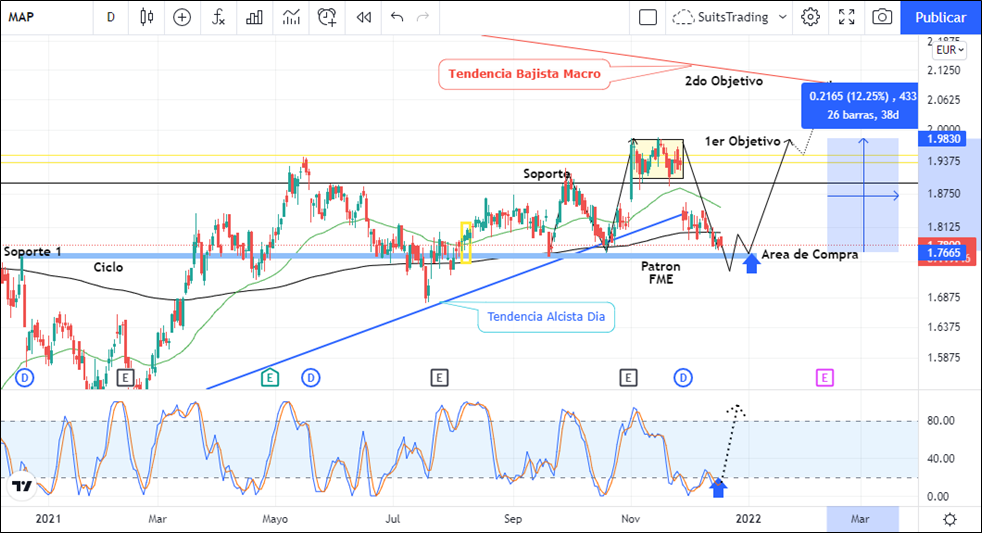Open the D timeframe interval selector
The width and height of the screenshot is (982, 533).
click(x=110, y=17)
